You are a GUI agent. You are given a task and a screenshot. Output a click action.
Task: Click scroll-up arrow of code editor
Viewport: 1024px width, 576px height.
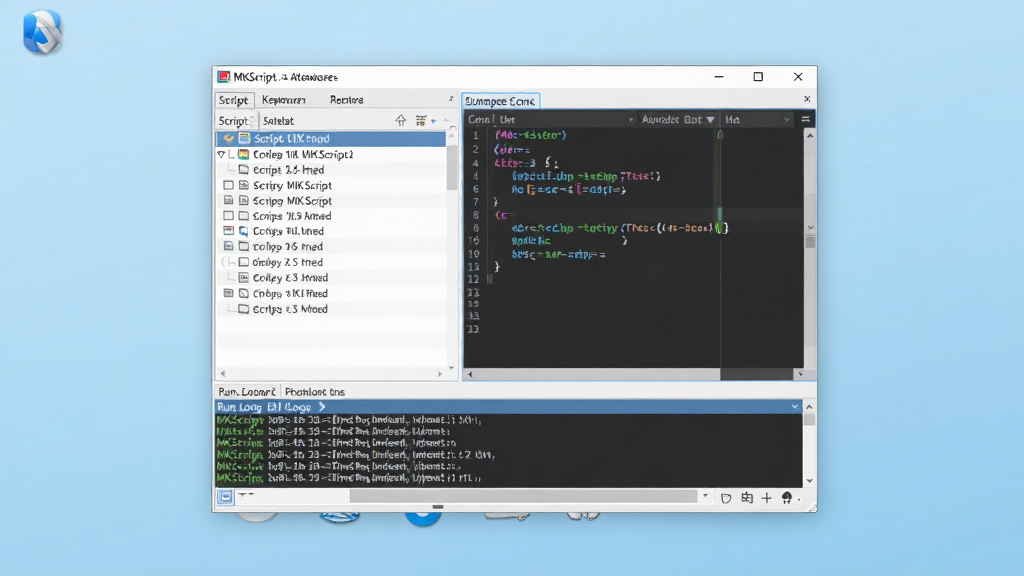tap(810, 136)
